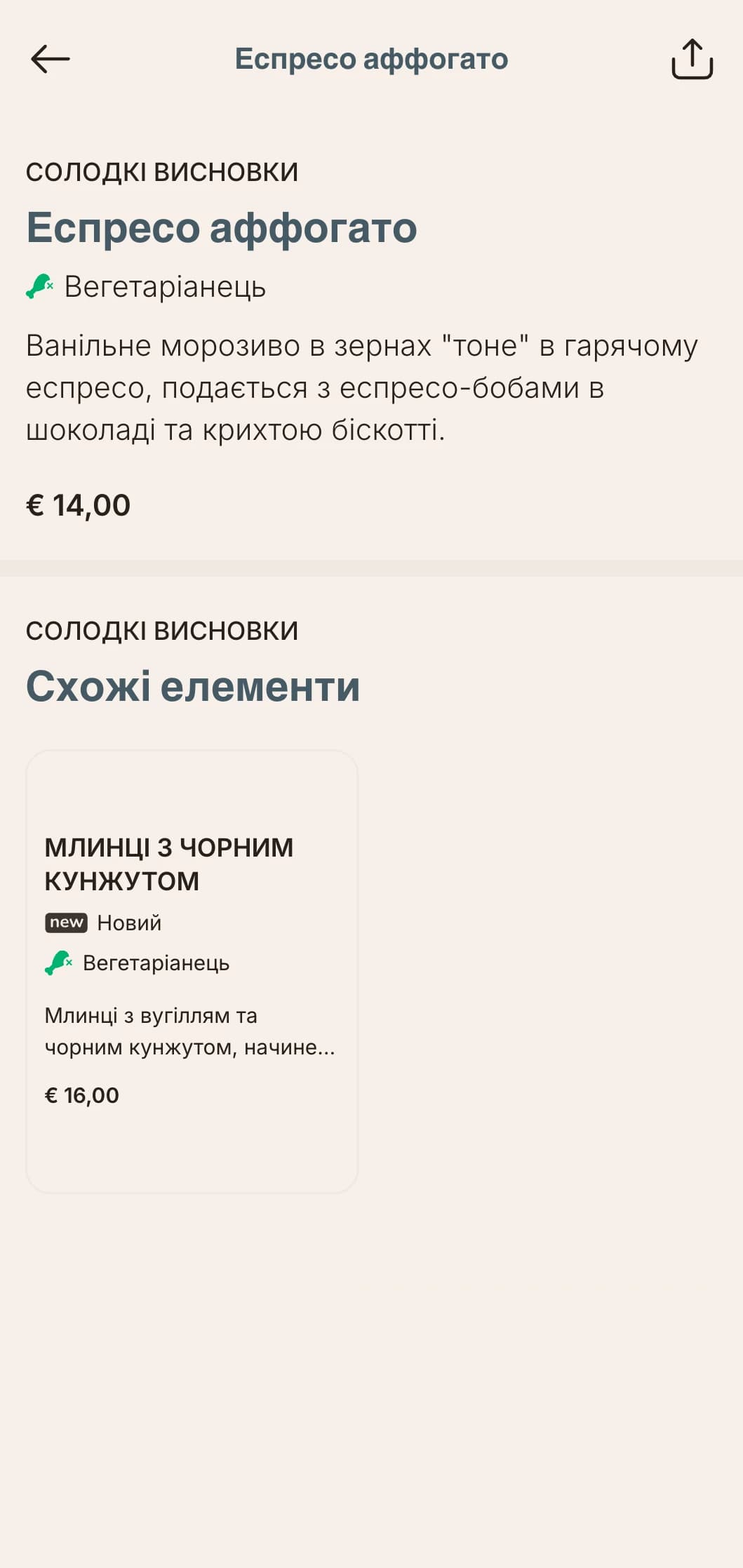Click the 'new' badge icon on the card

click(x=67, y=923)
